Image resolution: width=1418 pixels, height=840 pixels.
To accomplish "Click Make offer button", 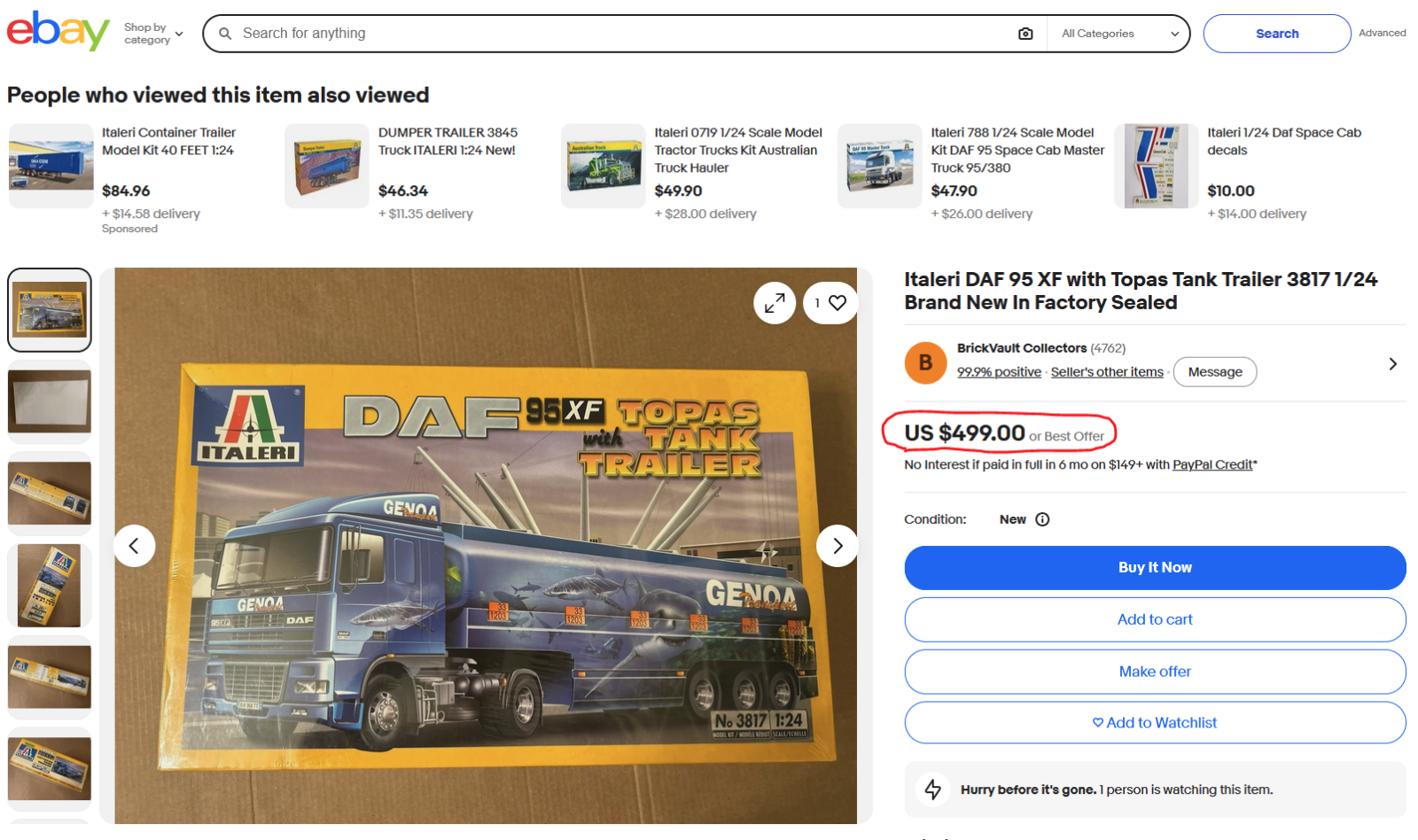I will pos(1155,672).
